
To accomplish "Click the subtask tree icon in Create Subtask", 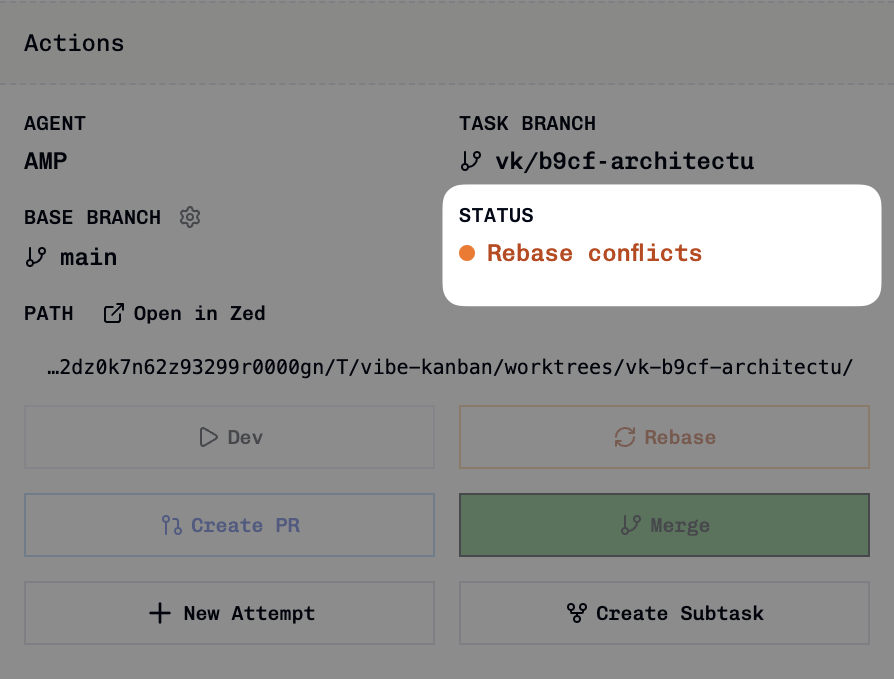I will pos(577,613).
